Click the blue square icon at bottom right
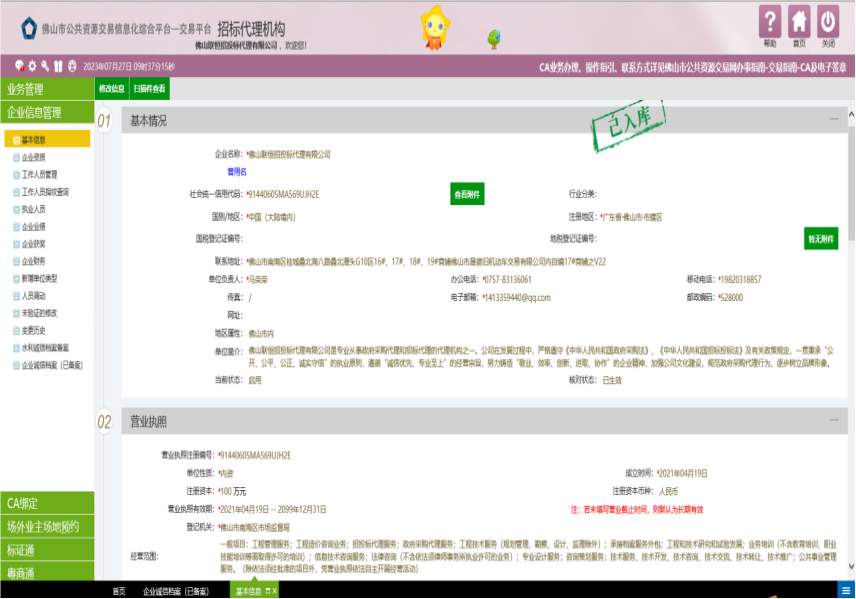This screenshot has width=856, height=599. tap(846, 591)
